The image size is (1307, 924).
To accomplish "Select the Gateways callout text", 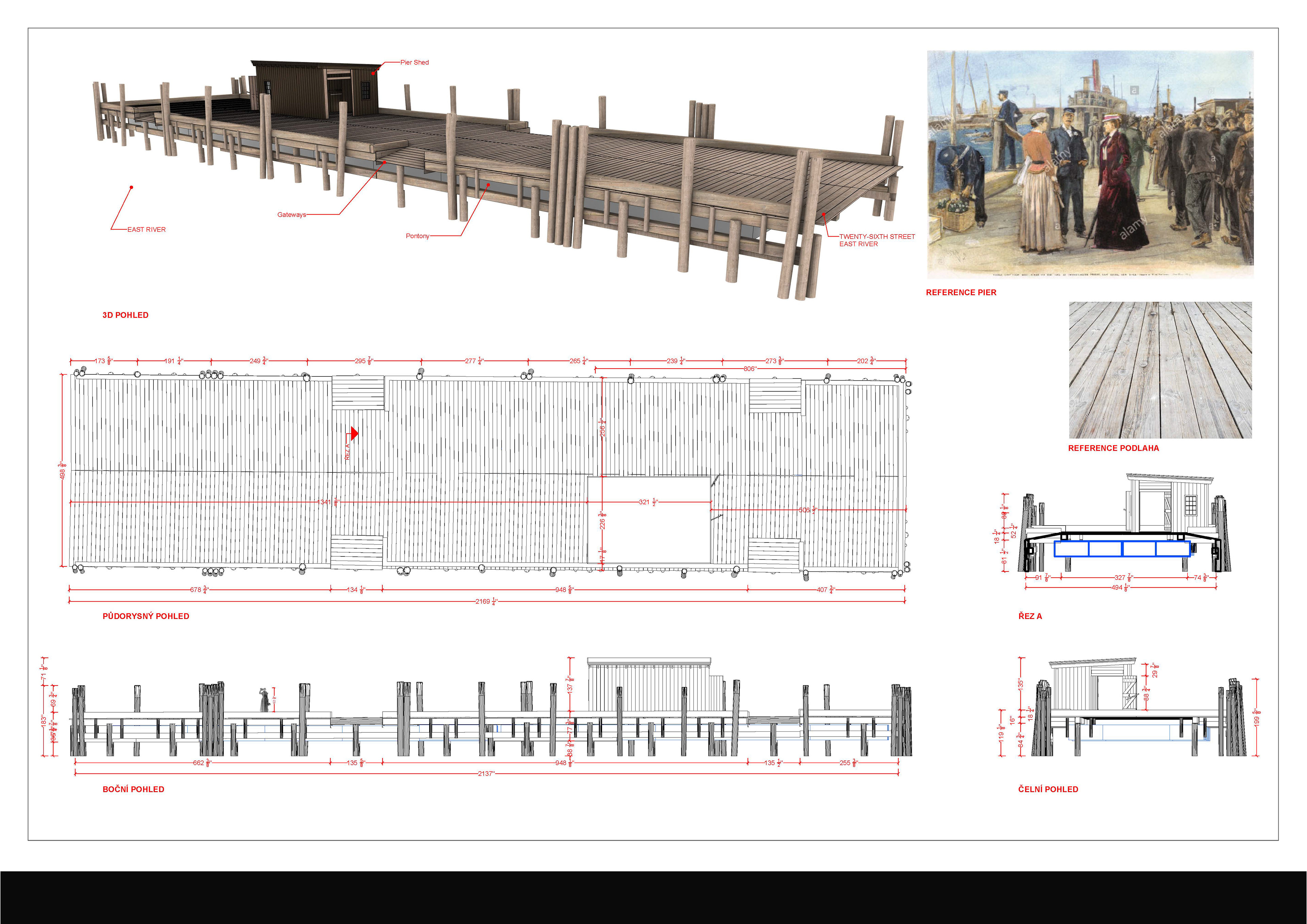I will [291, 215].
